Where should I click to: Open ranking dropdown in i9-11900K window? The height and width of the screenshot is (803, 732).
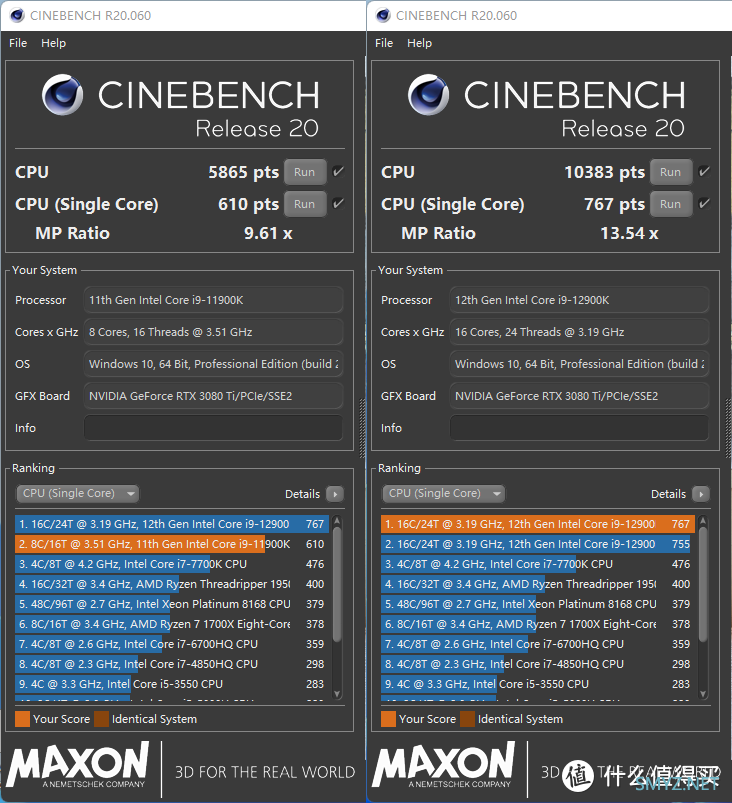[x=77, y=494]
